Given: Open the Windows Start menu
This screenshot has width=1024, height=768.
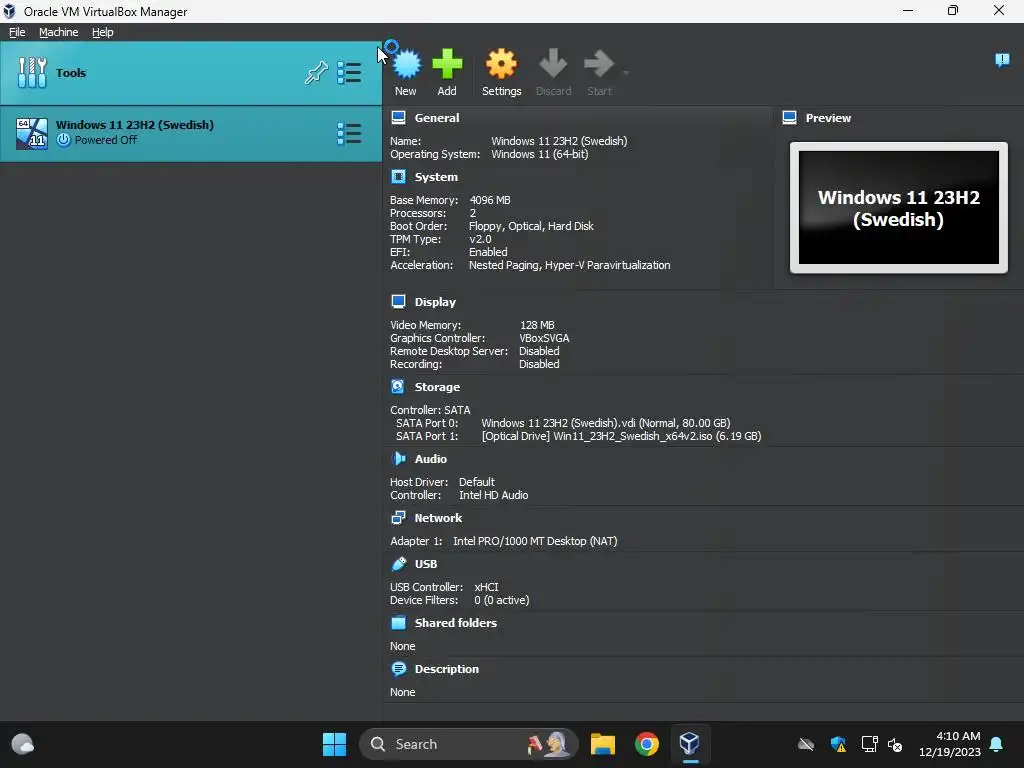Looking at the screenshot, I should coord(334,744).
